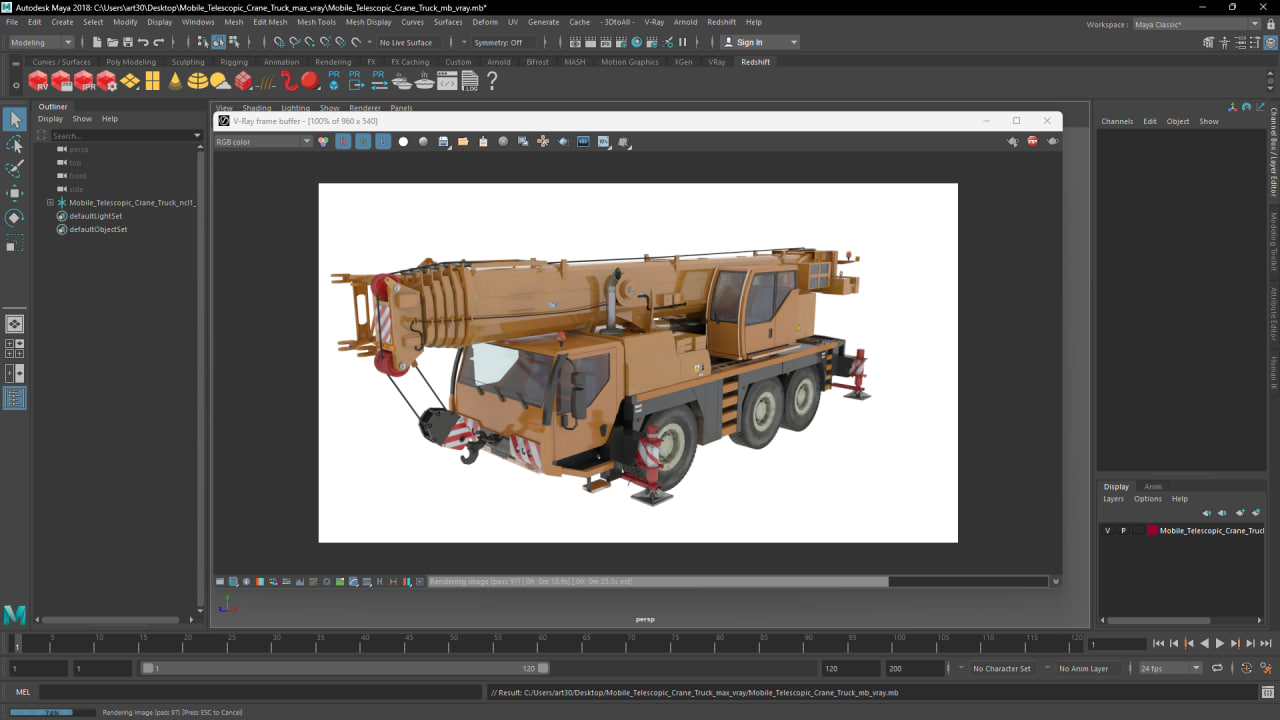Click the question mark help shelf icon
Viewport: 1280px width, 720px height.
click(492, 81)
